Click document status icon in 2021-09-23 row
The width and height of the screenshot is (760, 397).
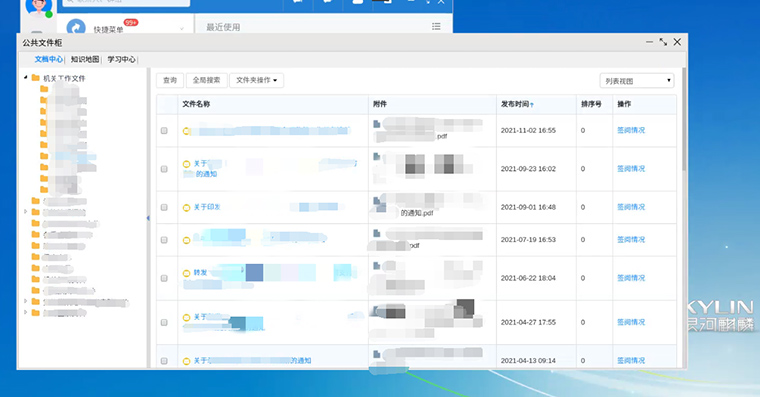pos(186,164)
